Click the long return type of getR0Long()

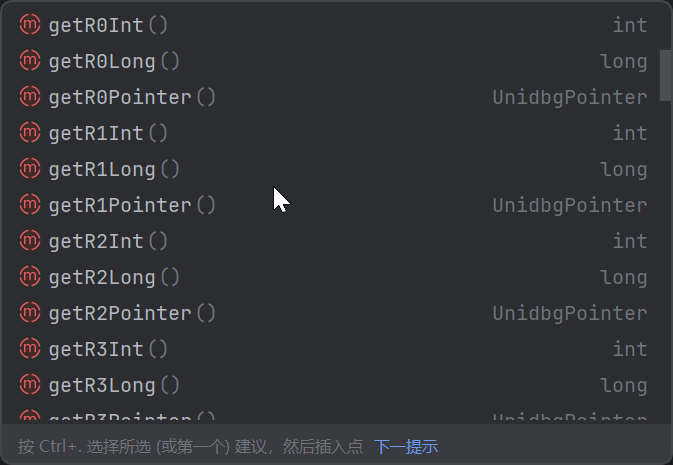coord(624,61)
